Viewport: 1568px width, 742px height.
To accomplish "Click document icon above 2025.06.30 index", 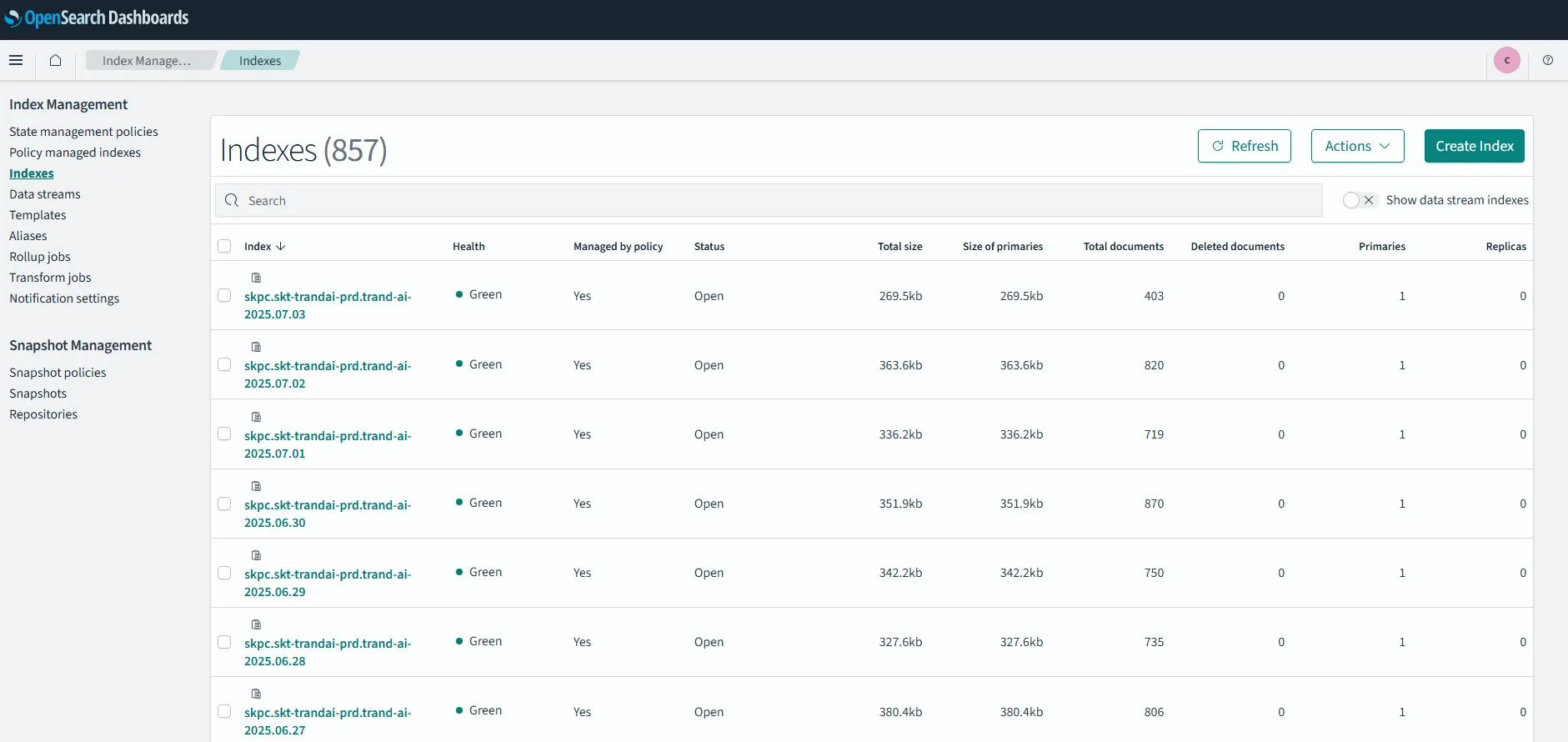I will pos(257,486).
